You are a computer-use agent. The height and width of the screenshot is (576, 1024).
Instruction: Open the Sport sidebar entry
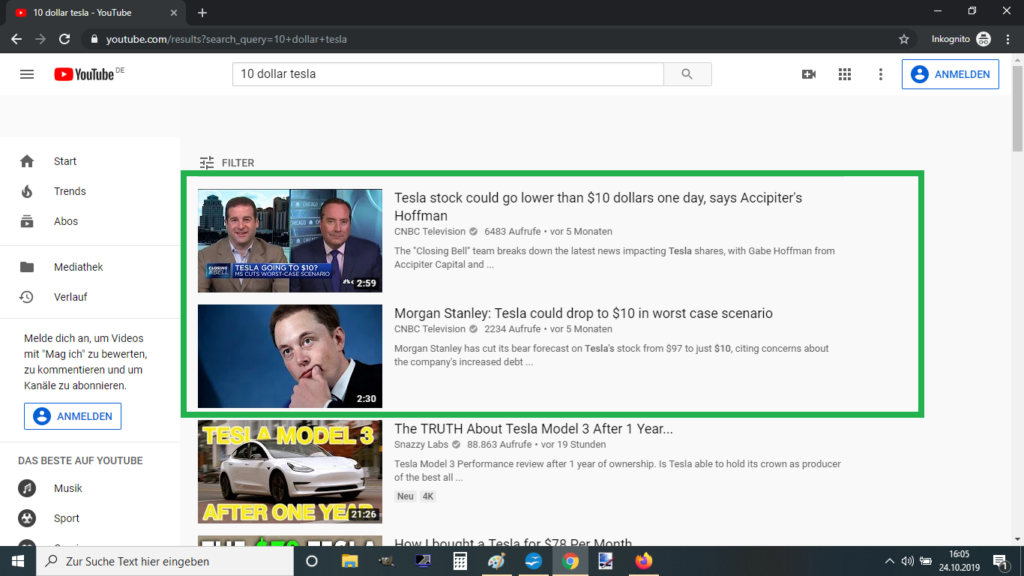[x=90, y=519]
